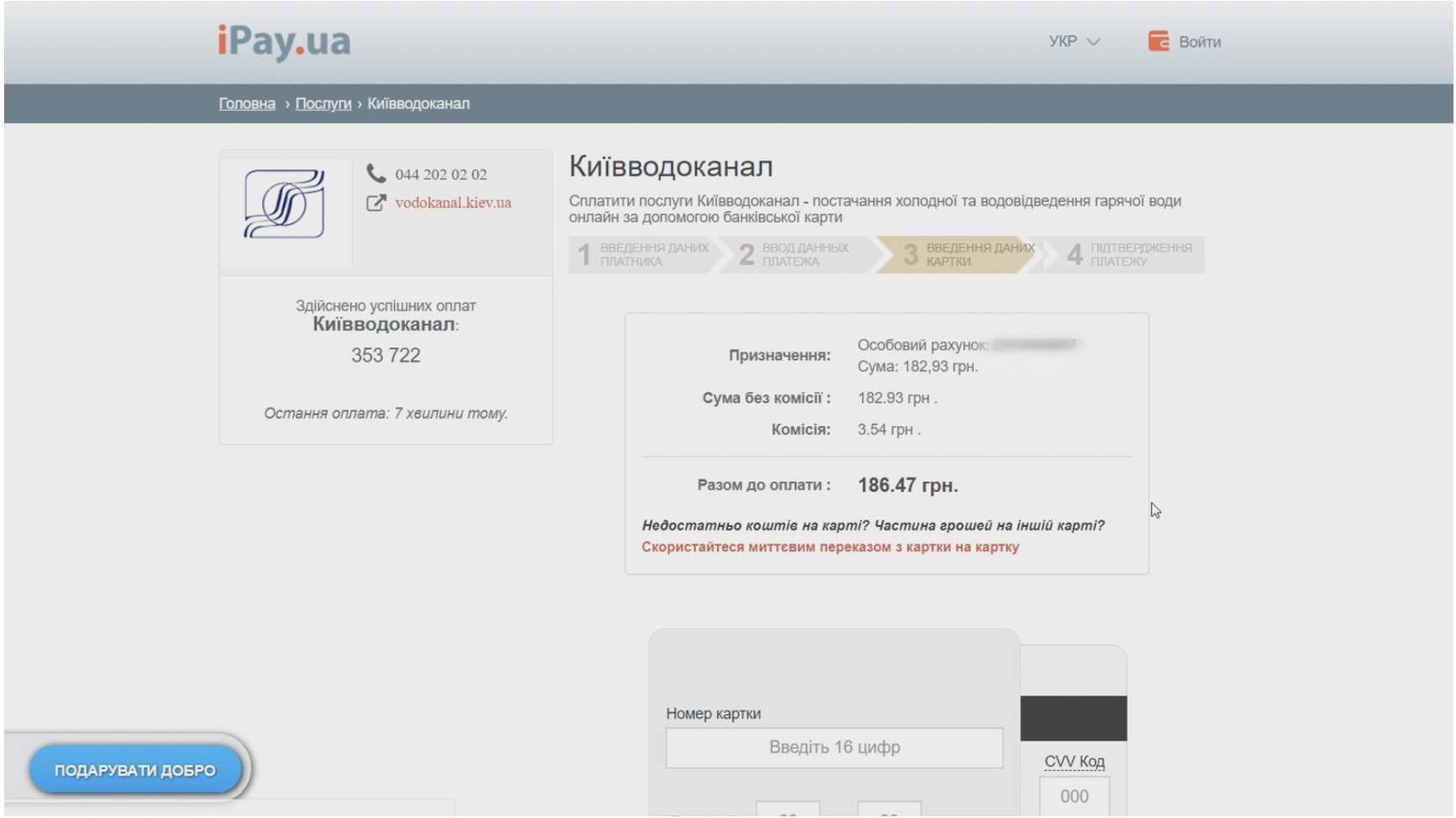This screenshot has height=818, width=1456.
Task: Click Київводоканал in the breadcrumb bar
Action: [x=419, y=104]
